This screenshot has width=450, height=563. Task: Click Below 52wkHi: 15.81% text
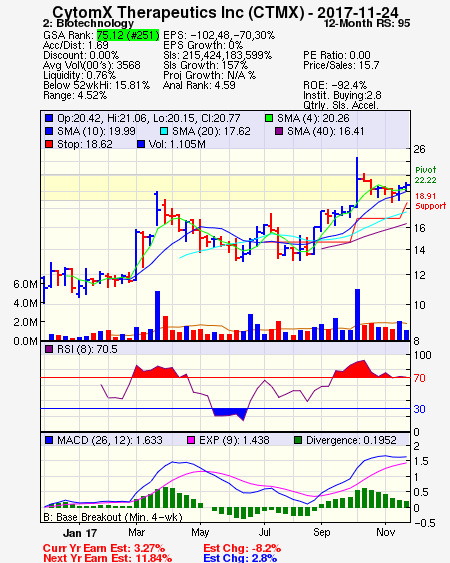[x=96, y=85]
